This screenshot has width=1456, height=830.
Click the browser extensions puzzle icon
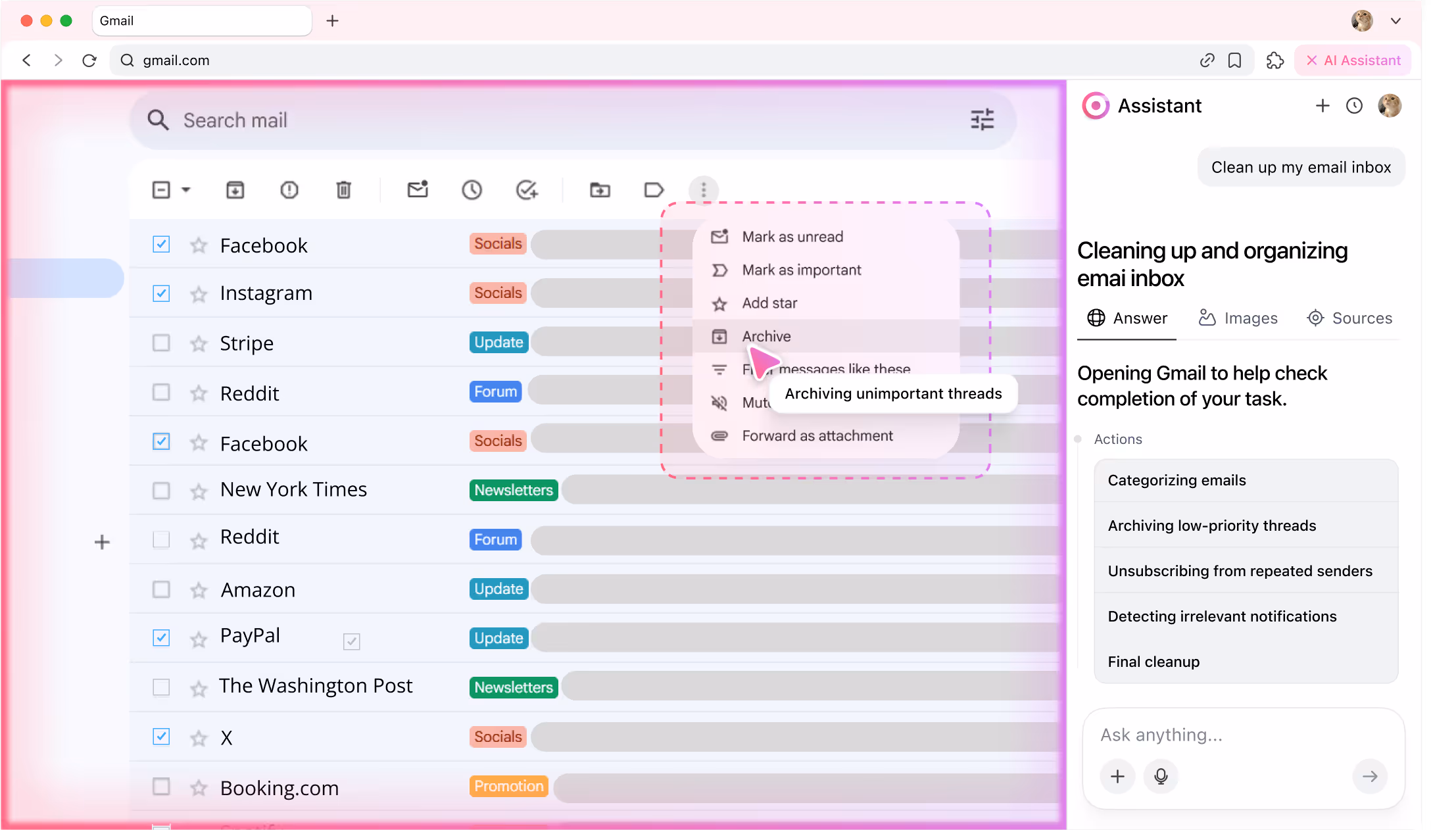coord(1275,61)
